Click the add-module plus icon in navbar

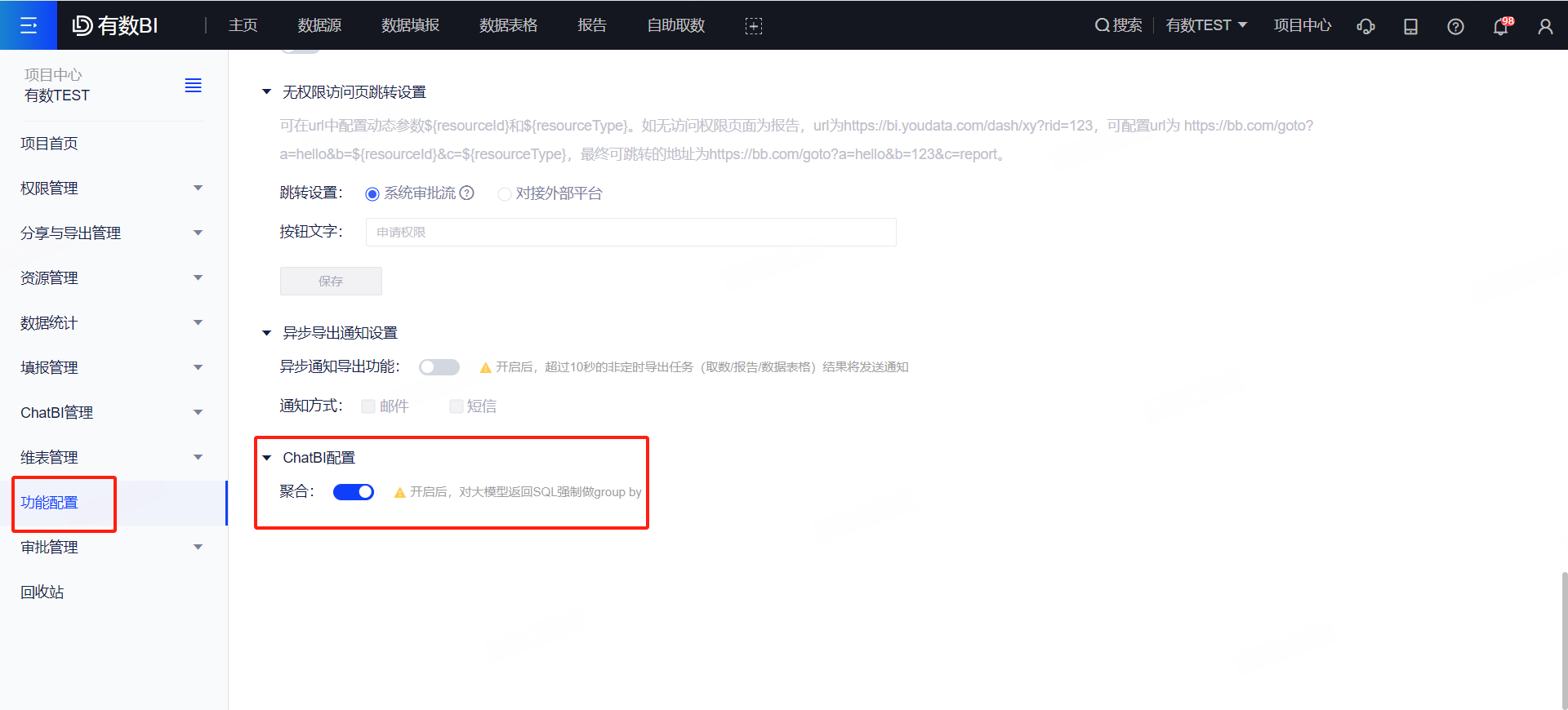pos(753,26)
